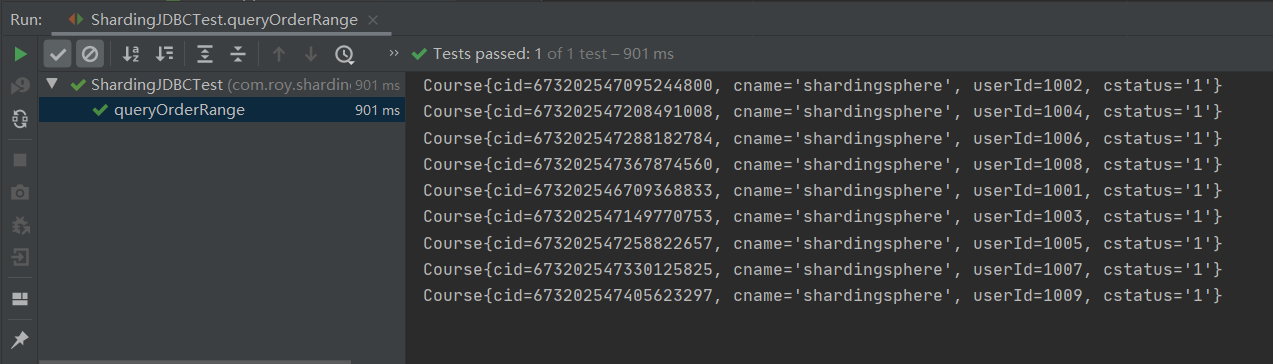Screen dimensions: 1273x364
Task: Click the Stop square icon
Action: [x=20, y=160]
